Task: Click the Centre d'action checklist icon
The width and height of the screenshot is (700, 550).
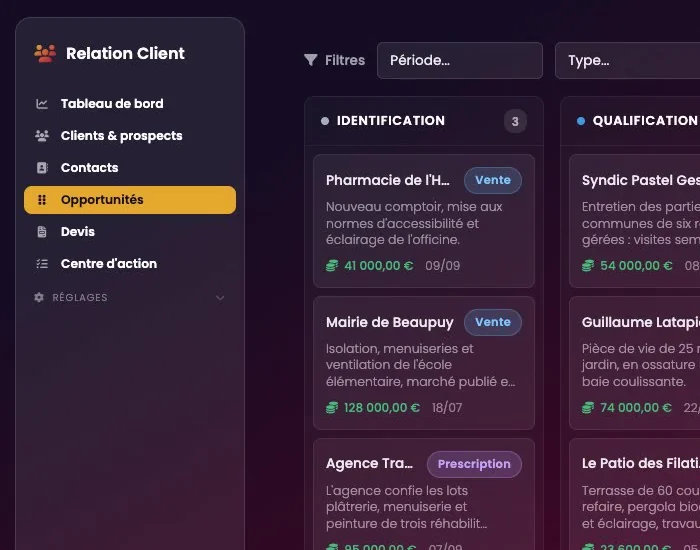Action: pyautogui.click(x=42, y=264)
